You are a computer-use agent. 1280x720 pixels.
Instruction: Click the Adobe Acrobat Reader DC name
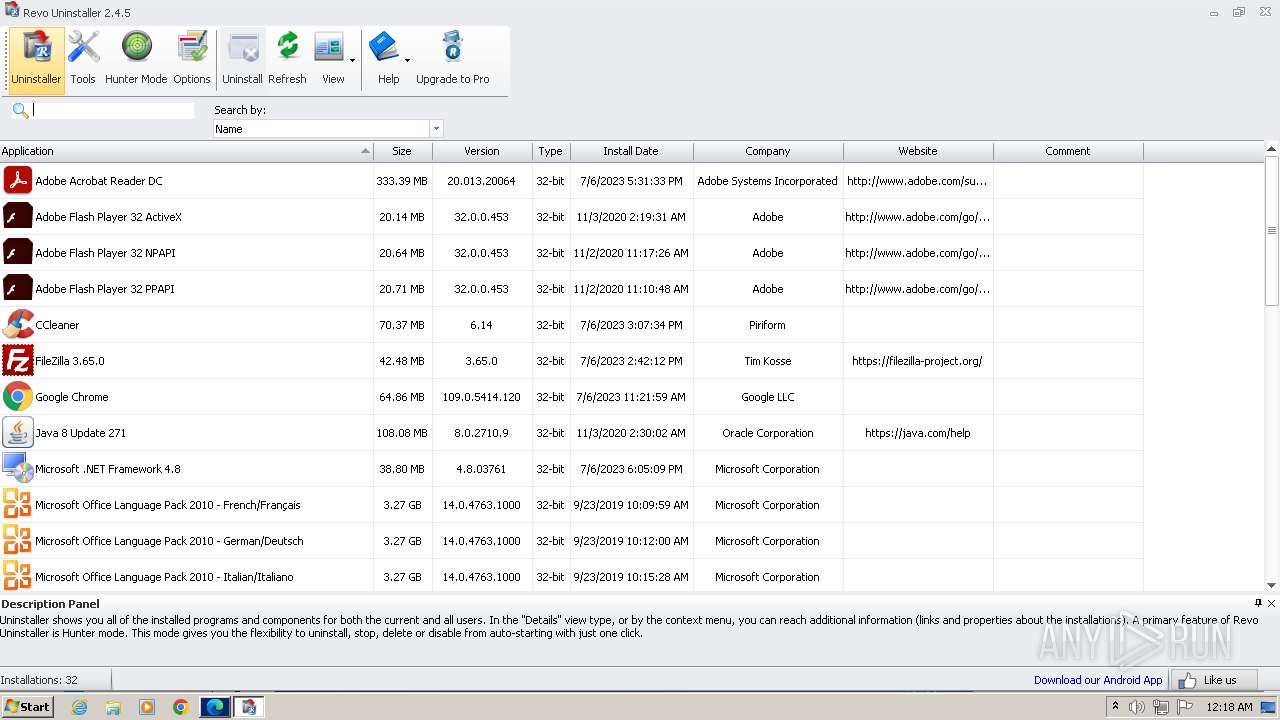point(99,181)
